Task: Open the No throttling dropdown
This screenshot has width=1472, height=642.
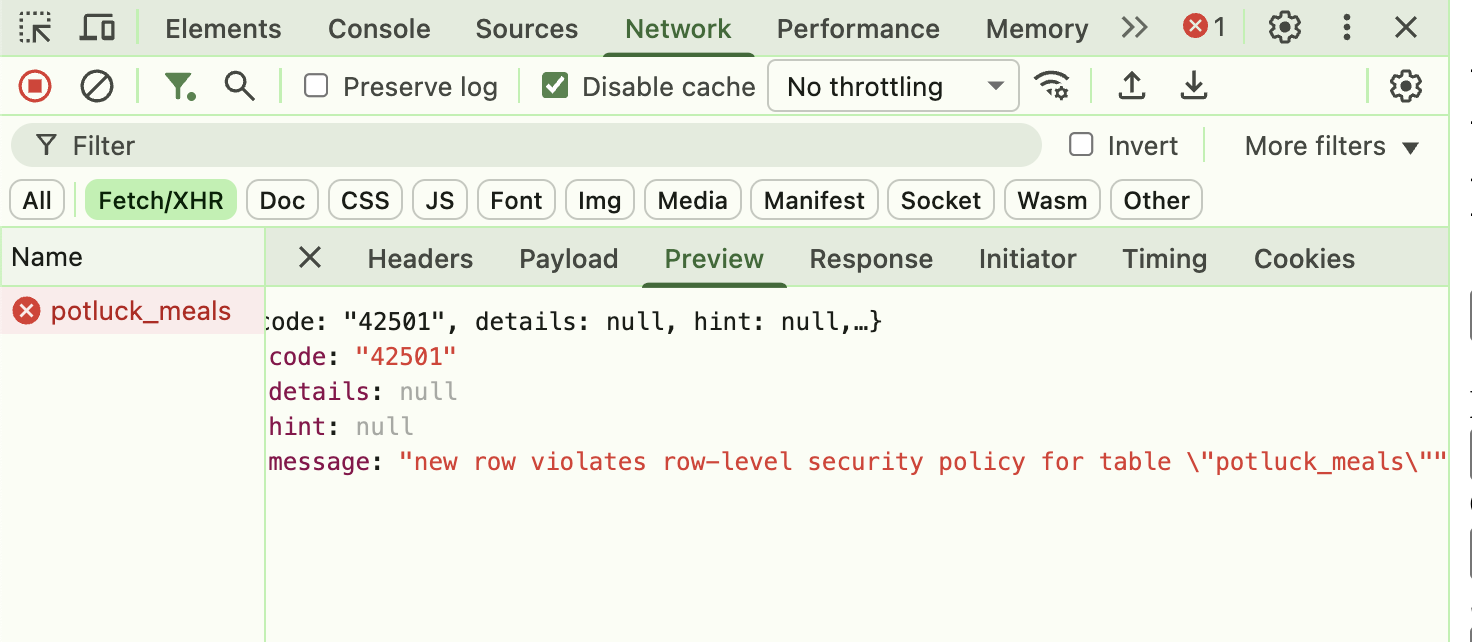Action: tap(891, 86)
